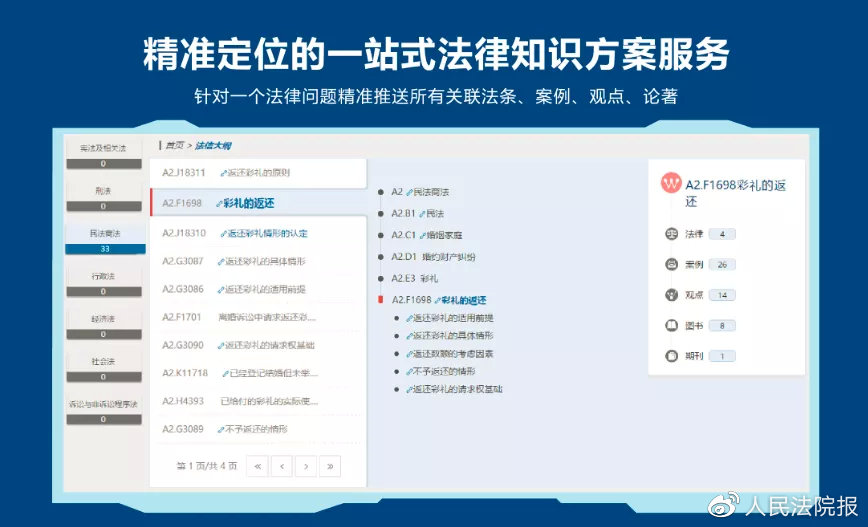Image resolution: width=868 pixels, height=527 pixels.
Task: Open list row A2.G3087 返还彩礼的具体情形
Action: [x=258, y=261]
